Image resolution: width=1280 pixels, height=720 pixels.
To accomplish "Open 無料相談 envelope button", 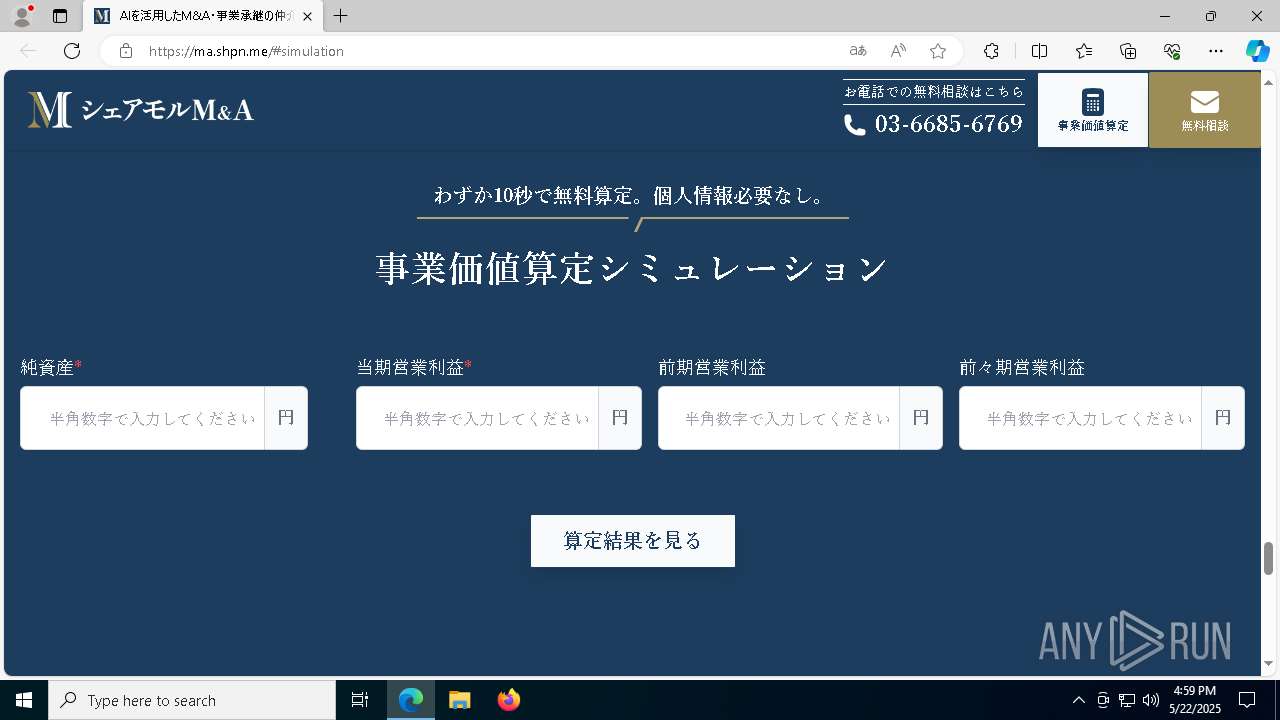I will [1205, 110].
